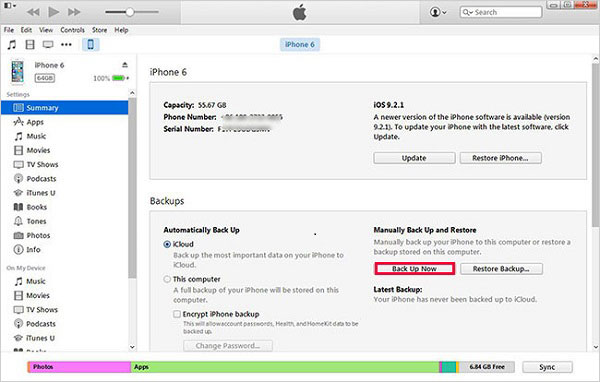This screenshot has height=382, width=600.
Task: Open Movies under On My Device
Action: [38, 295]
